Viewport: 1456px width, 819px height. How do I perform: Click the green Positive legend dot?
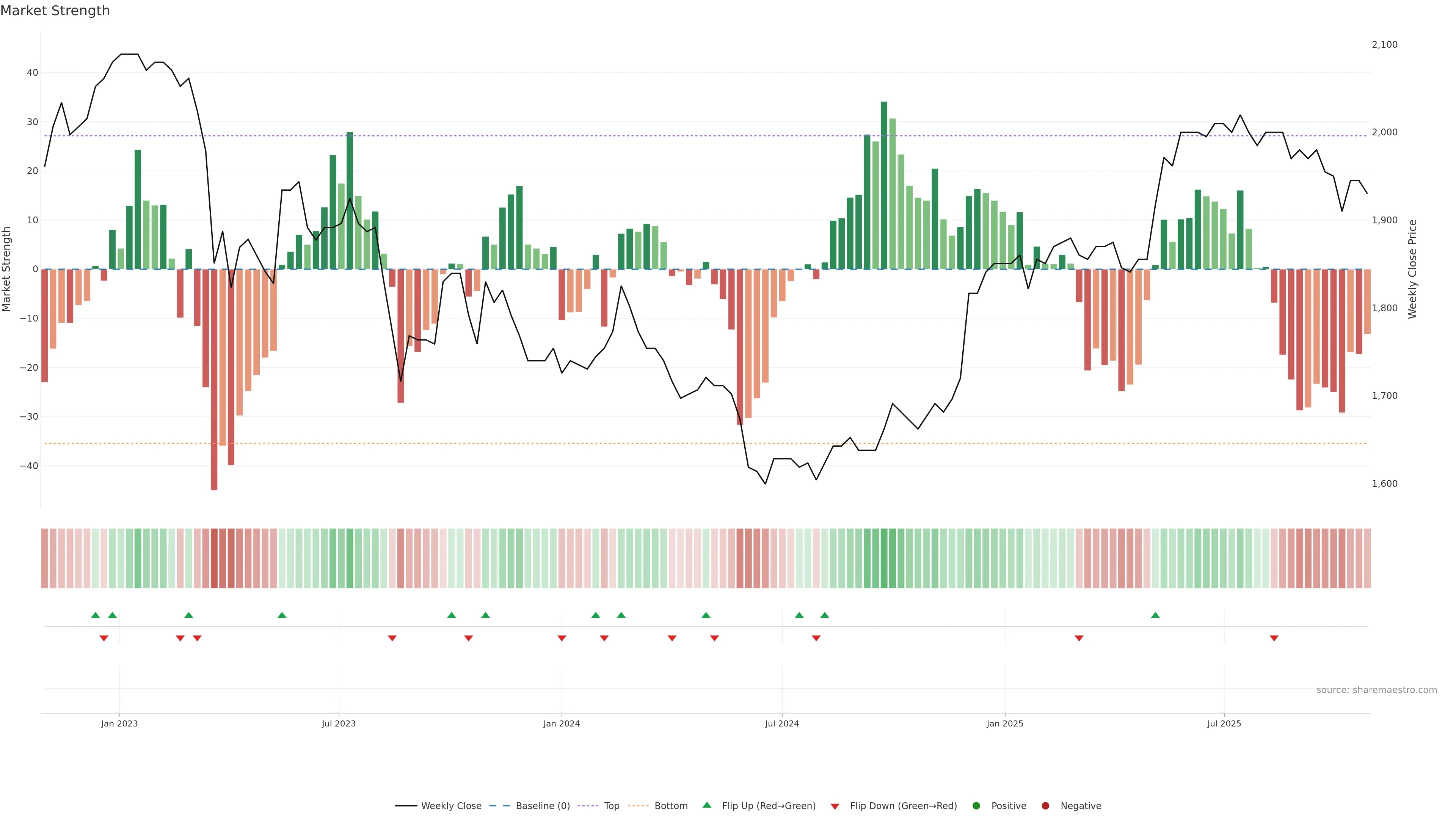[976, 805]
